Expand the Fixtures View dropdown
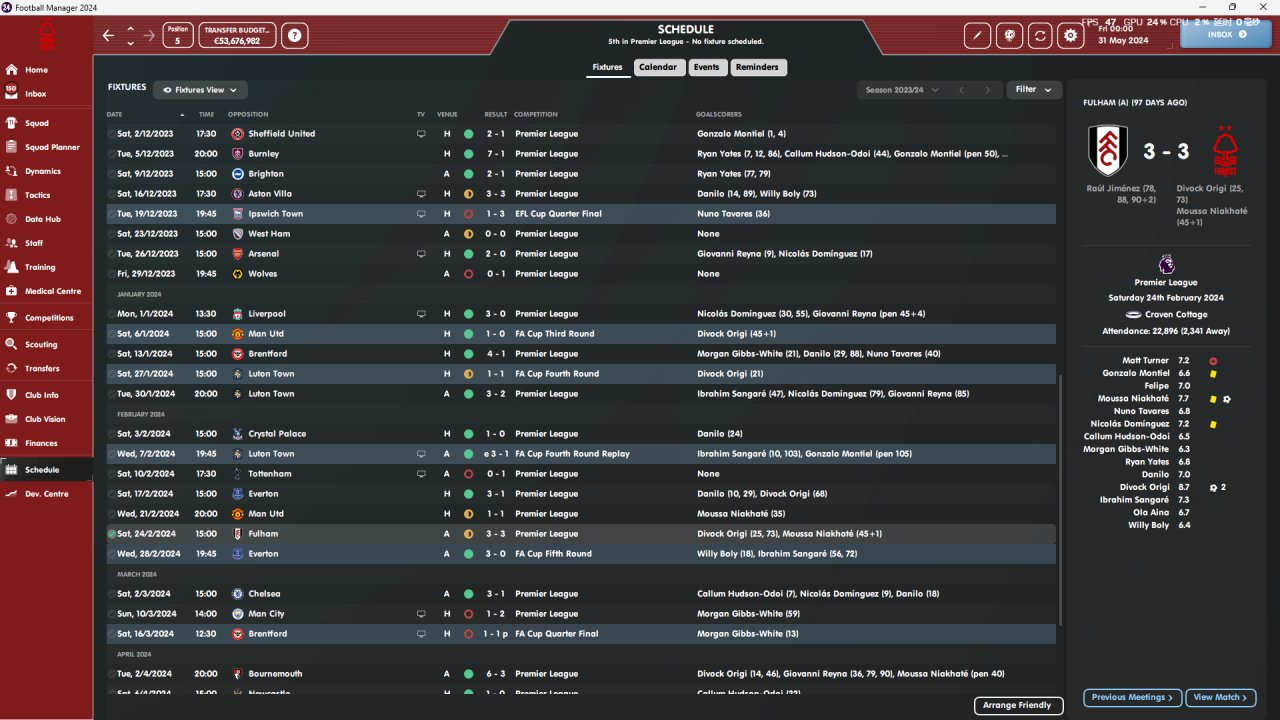This screenshot has height=720, width=1280. pyautogui.click(x=200, y=90)
